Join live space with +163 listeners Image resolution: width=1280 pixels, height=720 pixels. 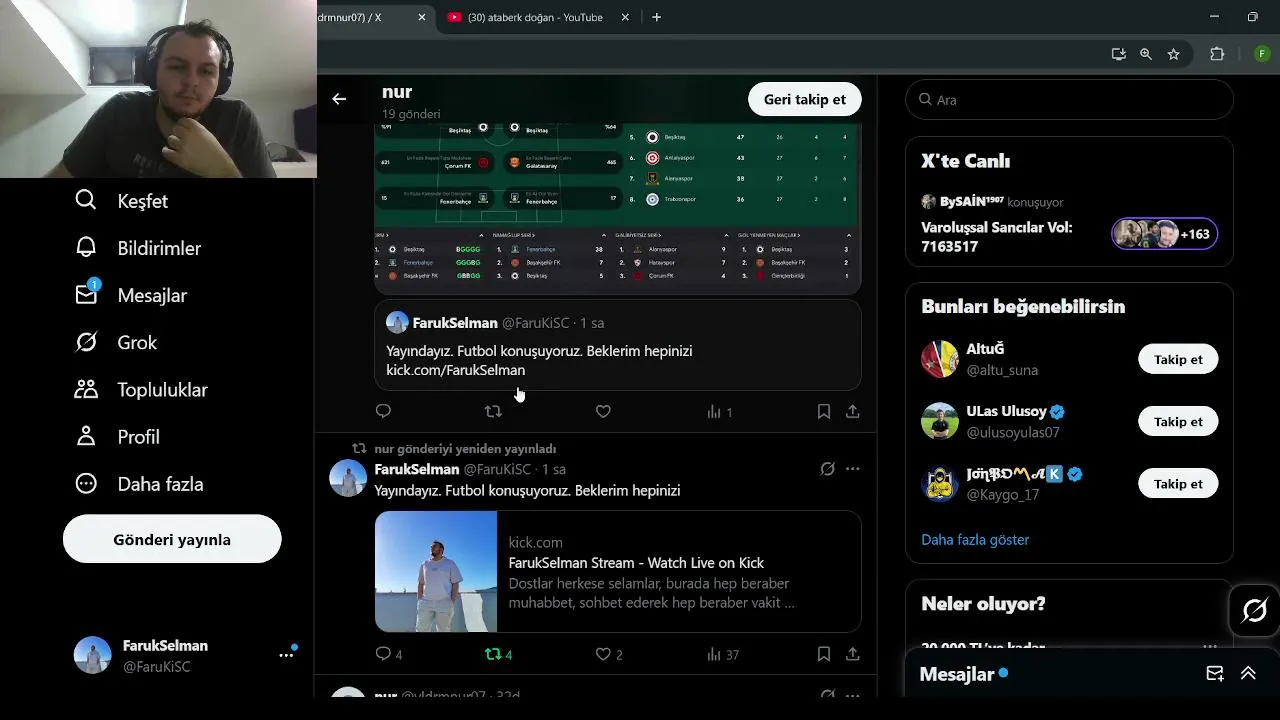point(1165,234)
